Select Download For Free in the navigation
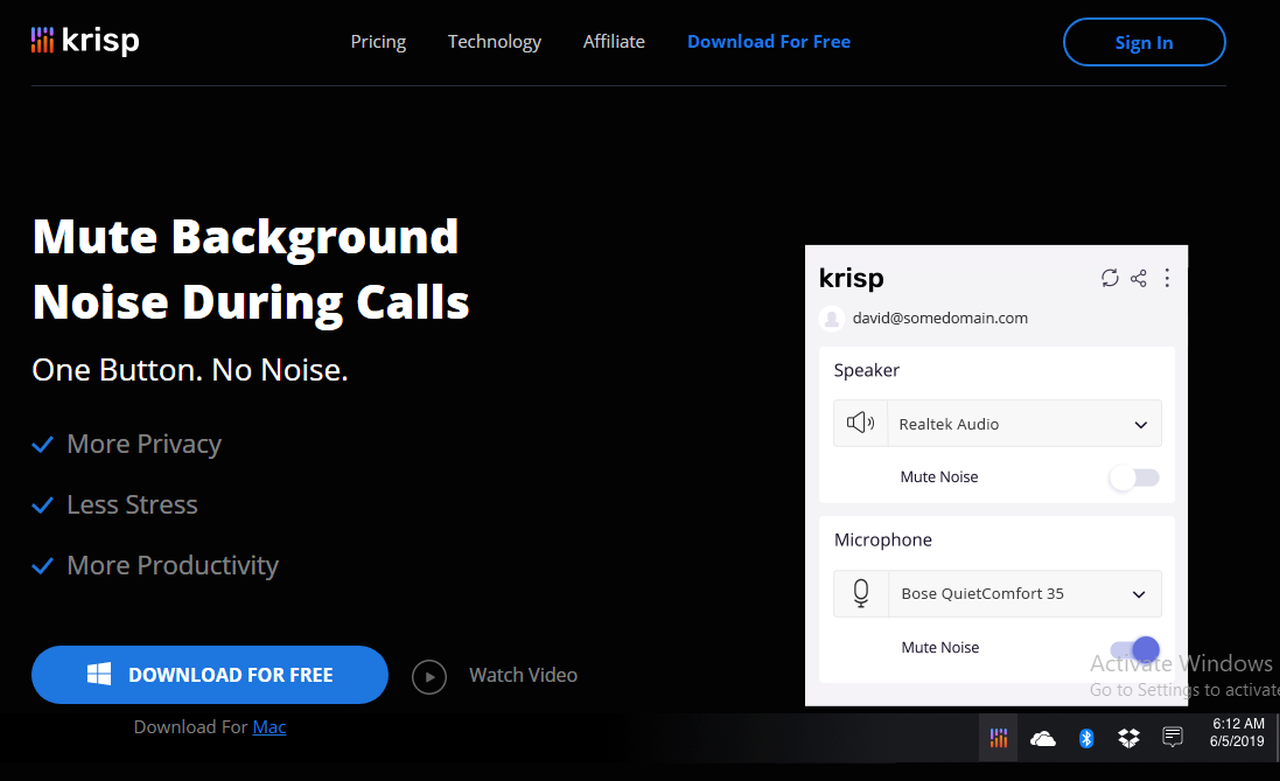The height and width of the screenshot is (781, 1280). pyautogui.click(x=769, y=42)
